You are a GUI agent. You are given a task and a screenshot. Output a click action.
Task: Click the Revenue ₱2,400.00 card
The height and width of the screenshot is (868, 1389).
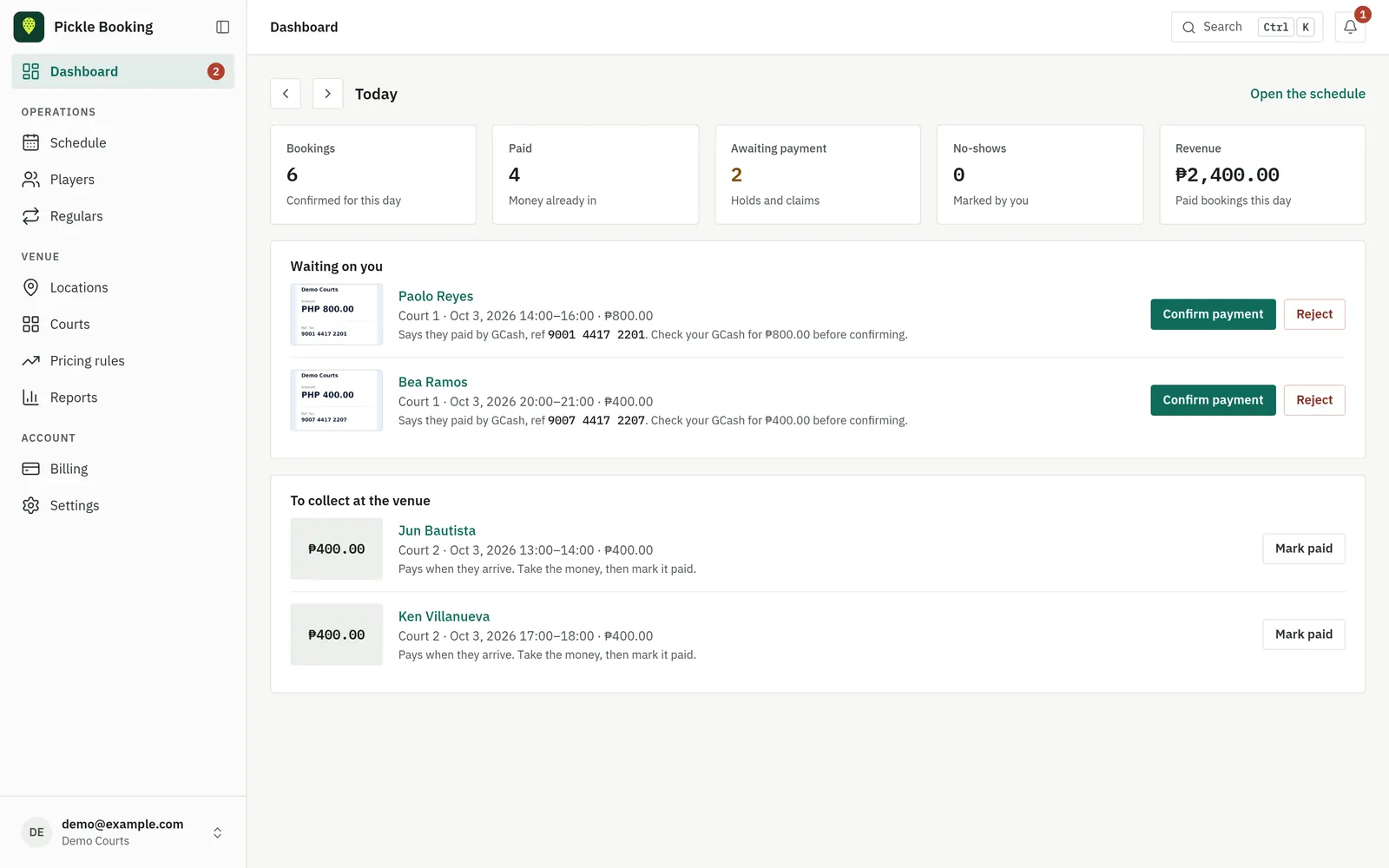pos(1262,174)
